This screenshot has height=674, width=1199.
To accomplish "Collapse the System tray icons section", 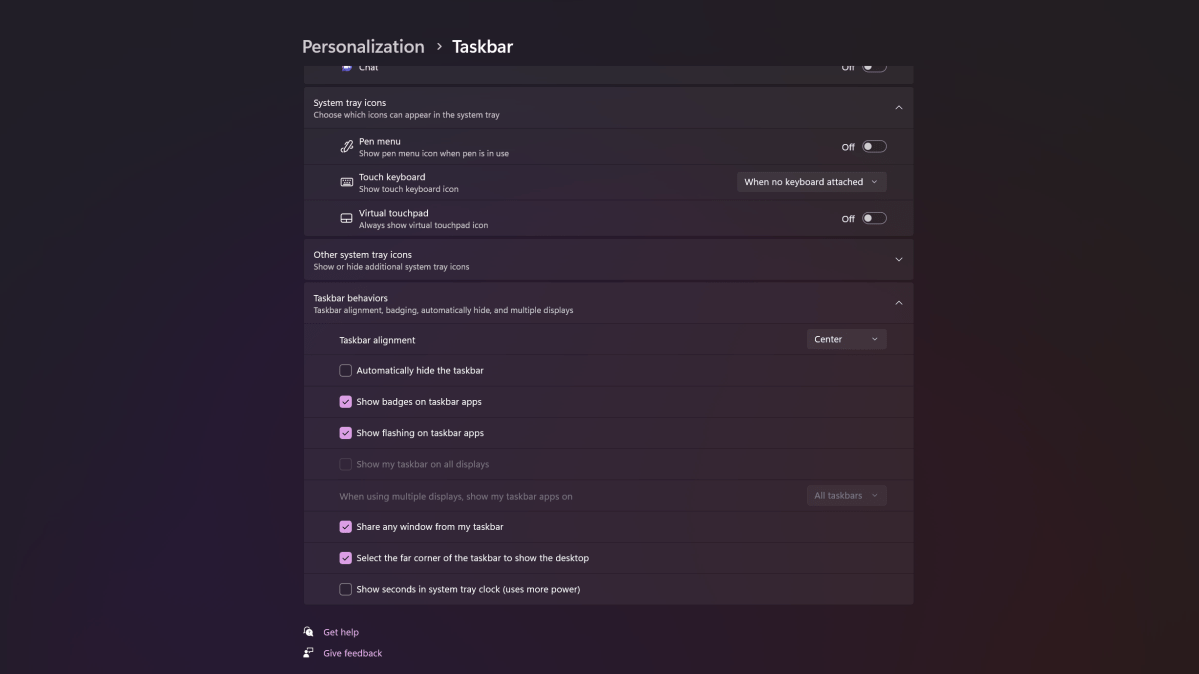I will (898, 108).
